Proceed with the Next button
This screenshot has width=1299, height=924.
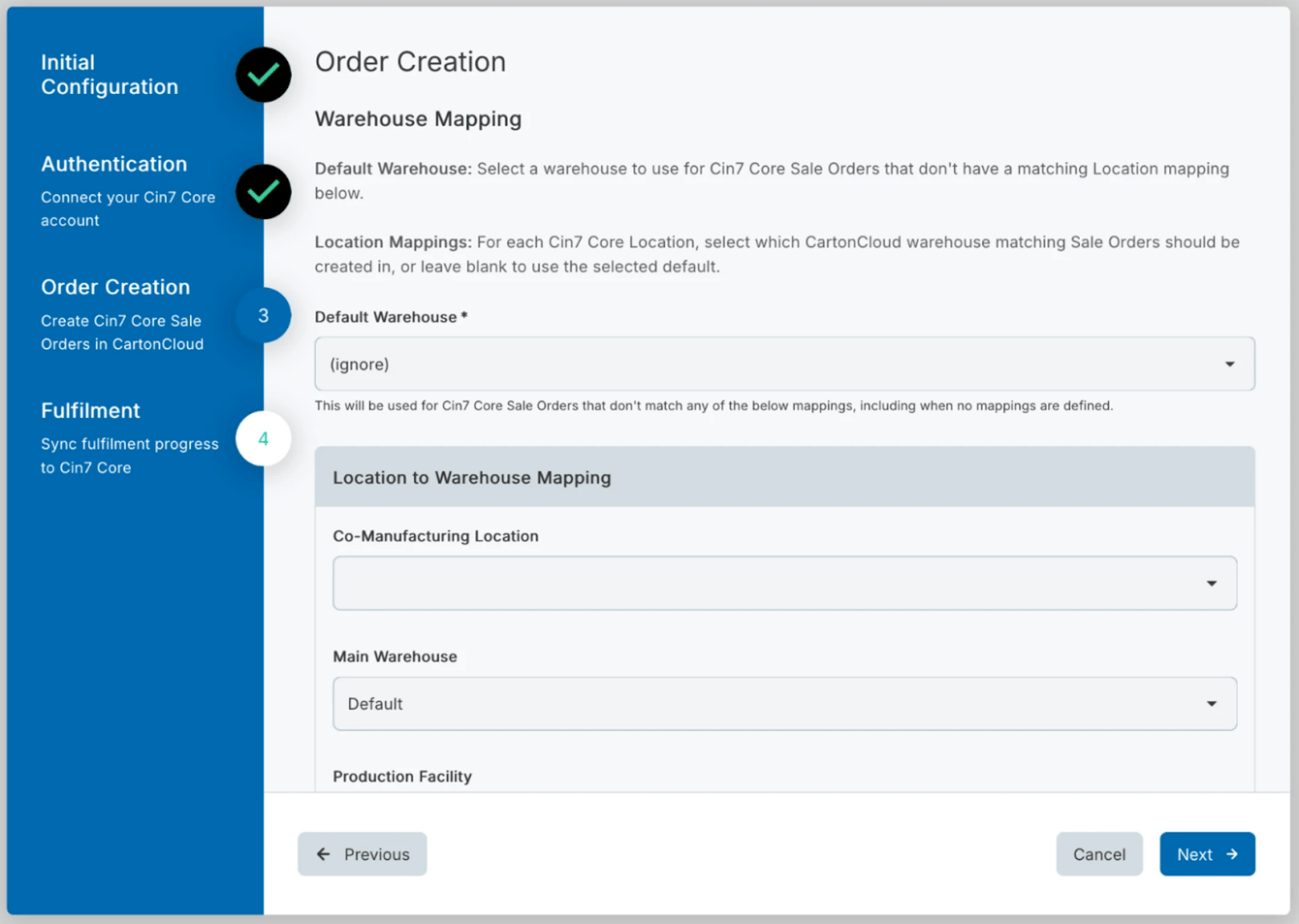coord(1207,854)
